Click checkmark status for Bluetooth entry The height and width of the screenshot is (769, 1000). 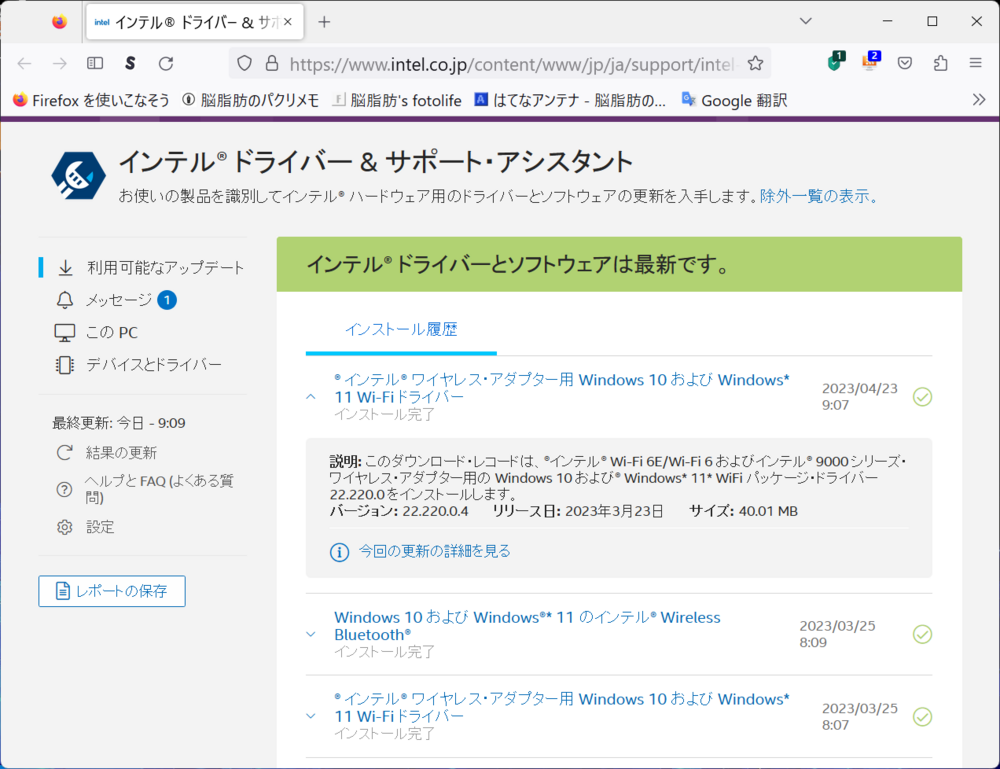(922, 634)
